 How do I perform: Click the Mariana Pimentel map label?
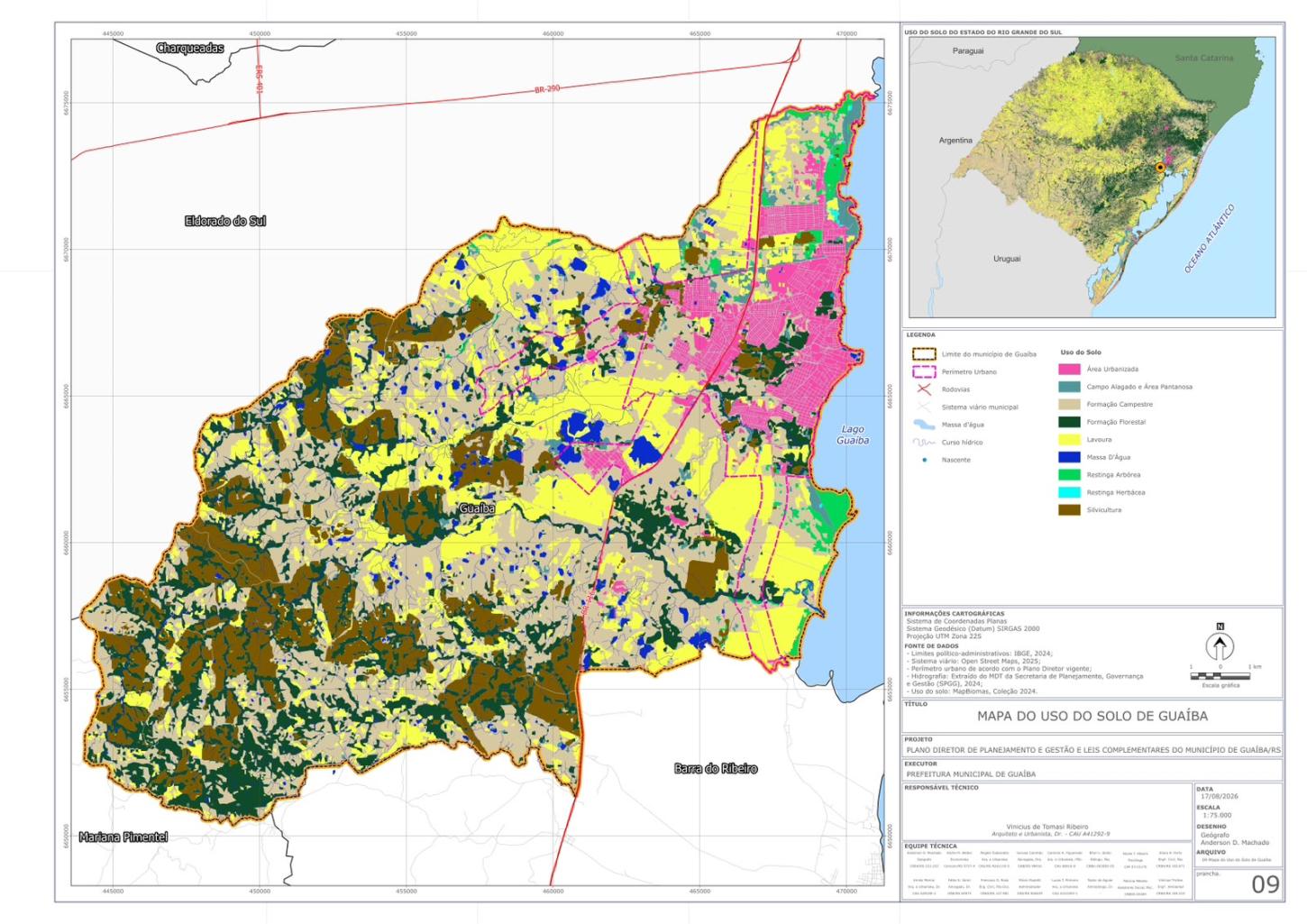(123, 837)
